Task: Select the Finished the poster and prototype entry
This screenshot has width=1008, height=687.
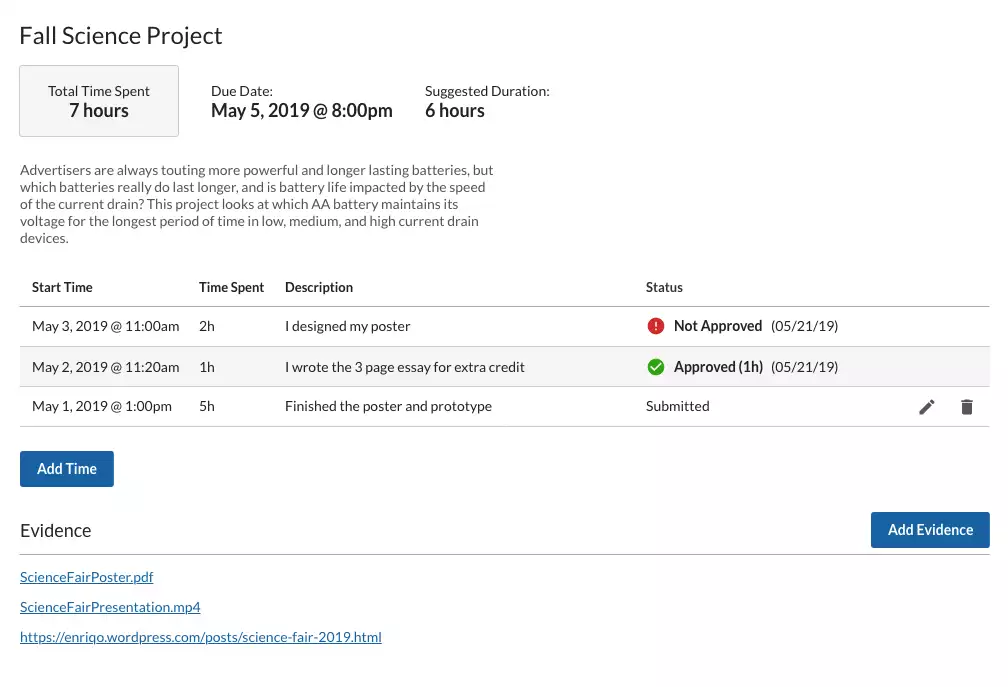Action: [388, 406]
